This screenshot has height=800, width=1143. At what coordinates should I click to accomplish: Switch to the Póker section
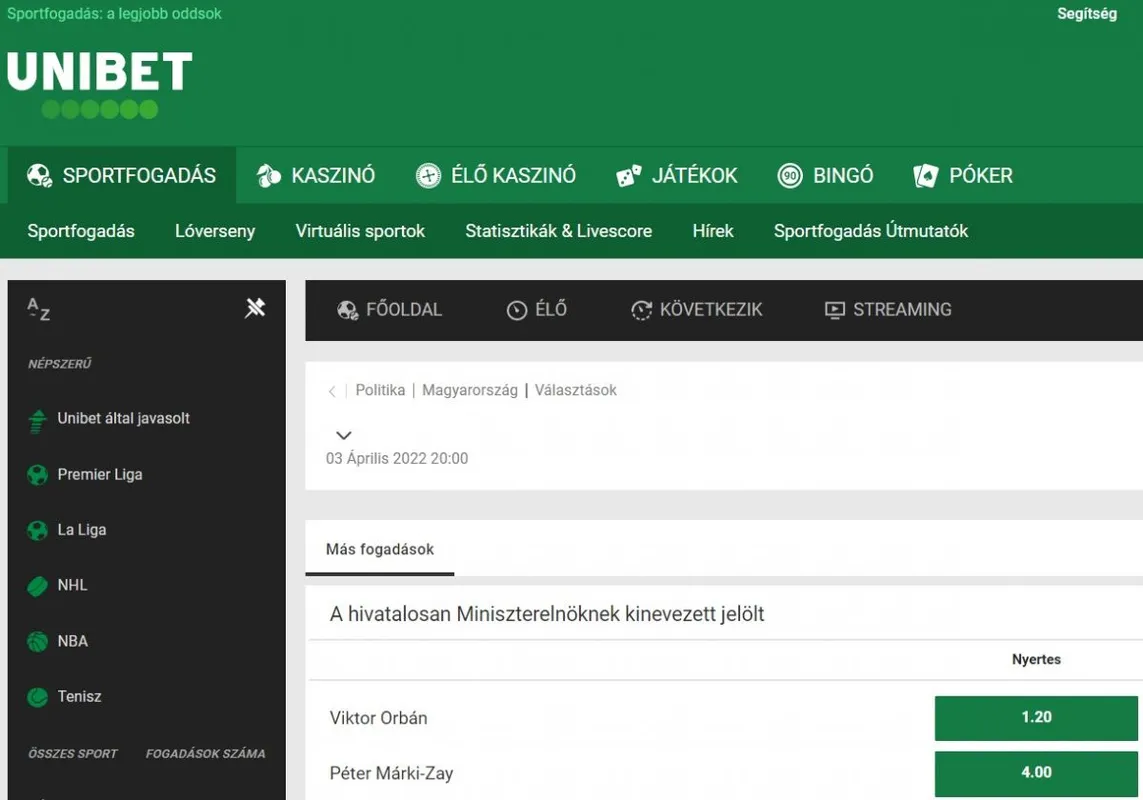pyautogui.click(x=963, y=176)
